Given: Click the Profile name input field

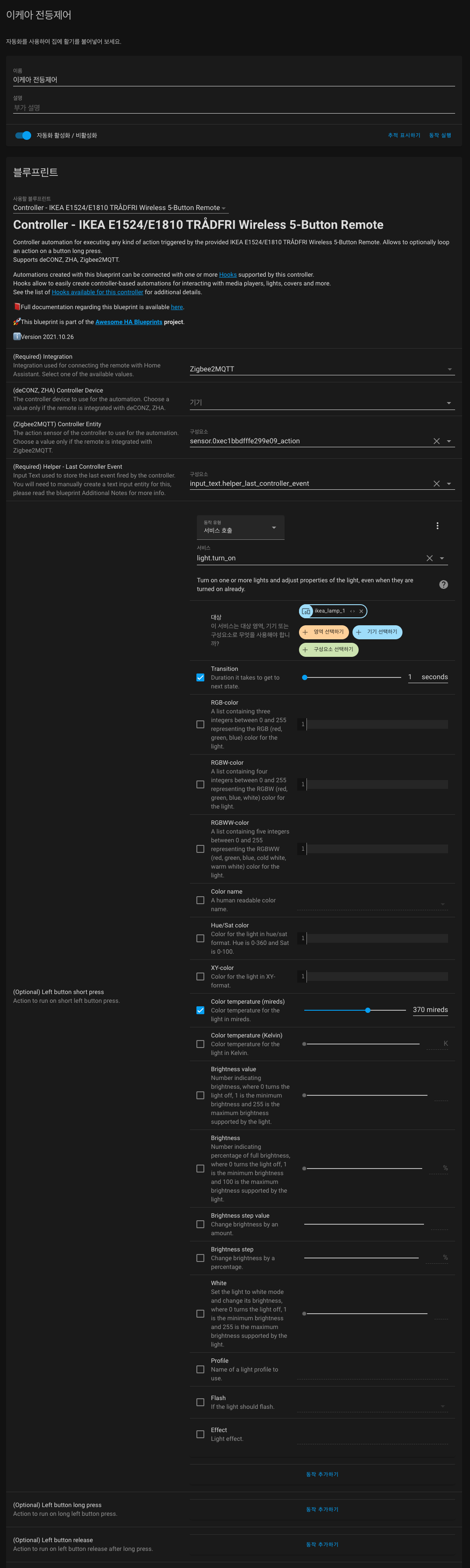Looking at the screenshot, I should click(372, 1372).
